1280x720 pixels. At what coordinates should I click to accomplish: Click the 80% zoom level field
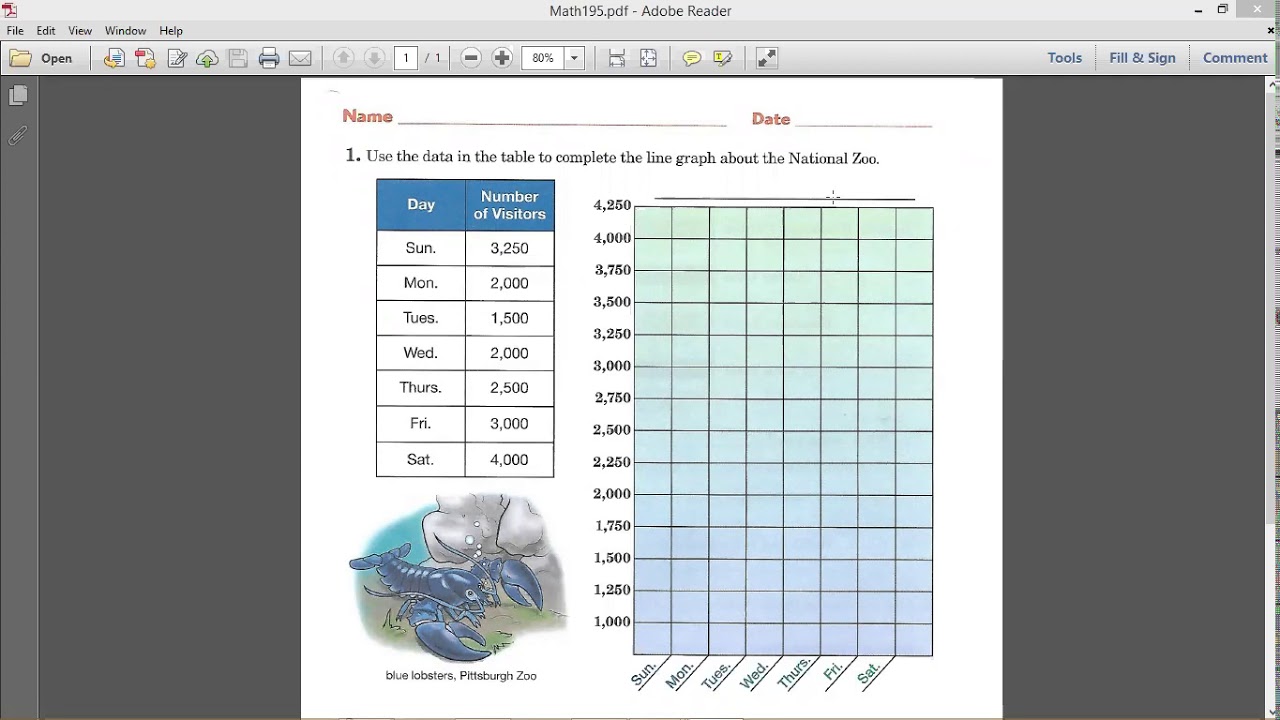click(x=543, y=58)
